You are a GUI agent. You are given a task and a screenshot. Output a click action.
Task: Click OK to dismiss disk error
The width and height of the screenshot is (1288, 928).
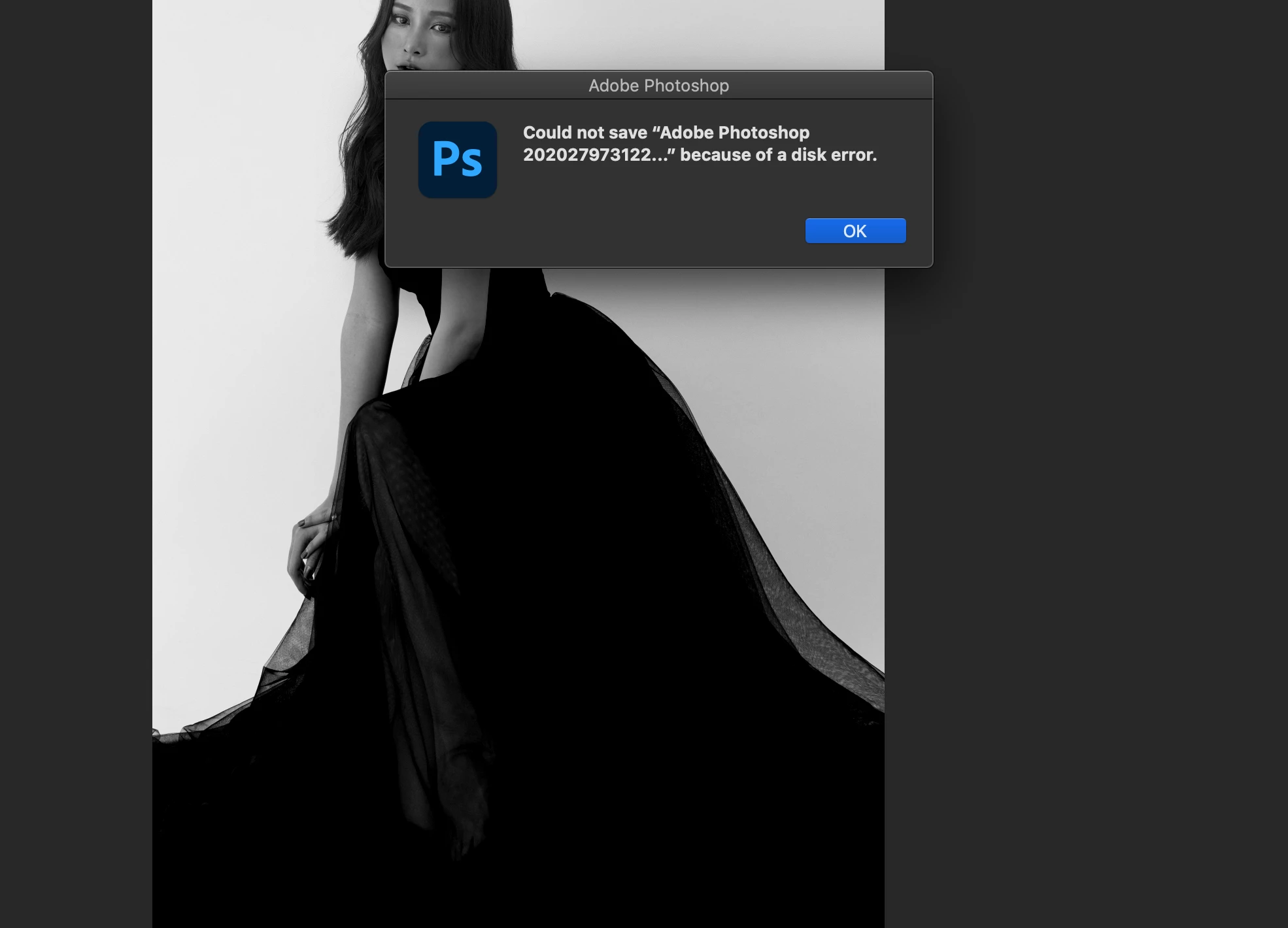[855, 231]
